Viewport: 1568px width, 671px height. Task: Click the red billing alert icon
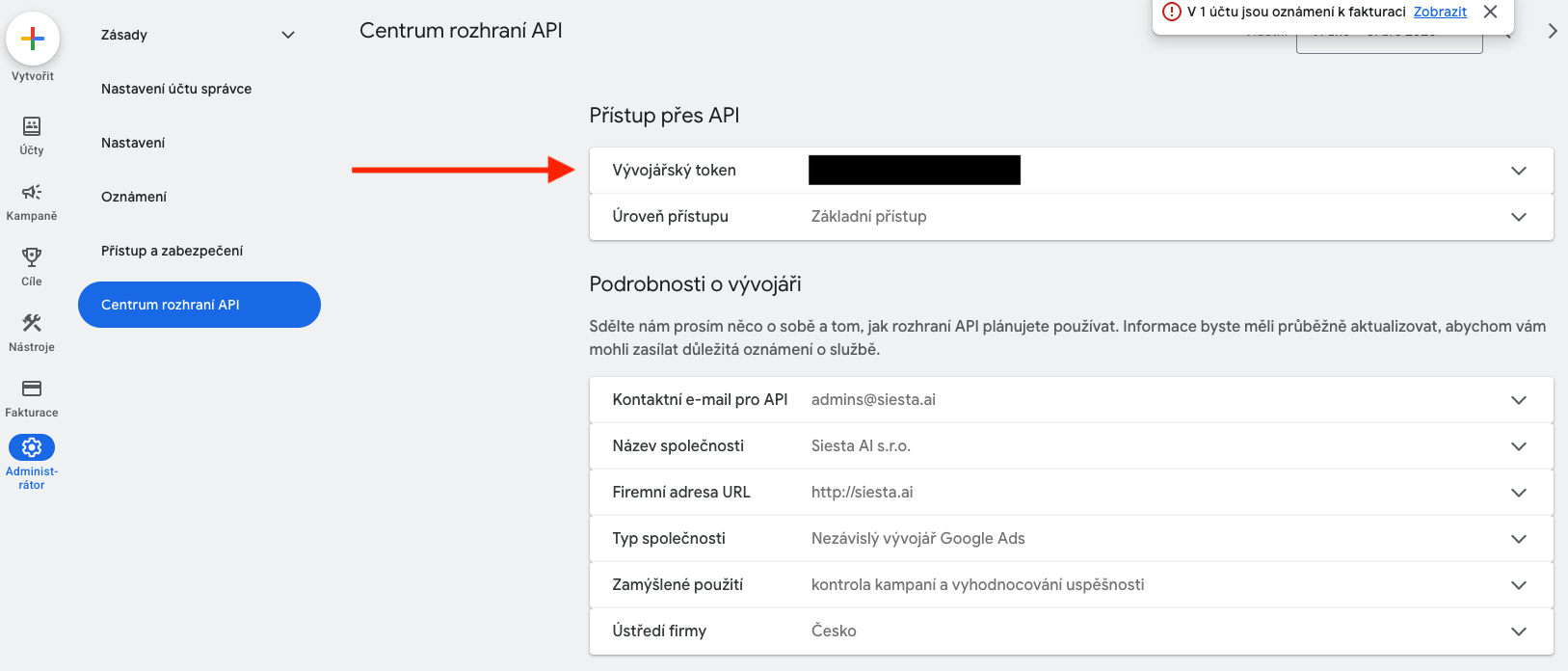click(x=1172, y=12)
